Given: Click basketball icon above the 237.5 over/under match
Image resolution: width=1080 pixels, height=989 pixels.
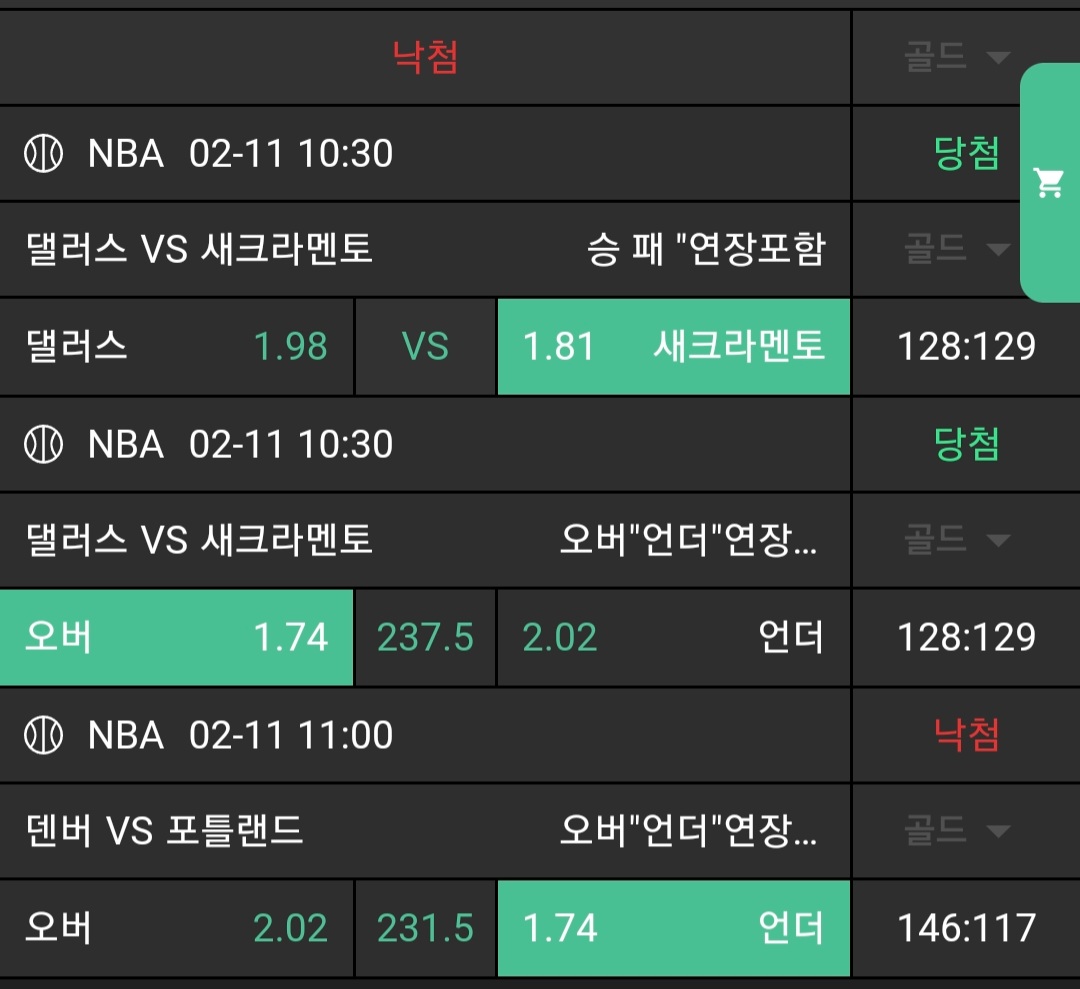Looking at the screenshot, I should (43, 444).
